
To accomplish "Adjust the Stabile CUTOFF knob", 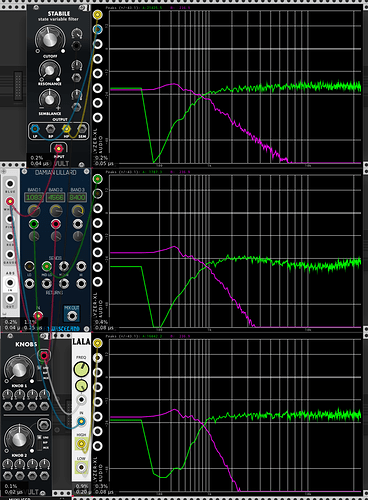I will coord(50,39).
